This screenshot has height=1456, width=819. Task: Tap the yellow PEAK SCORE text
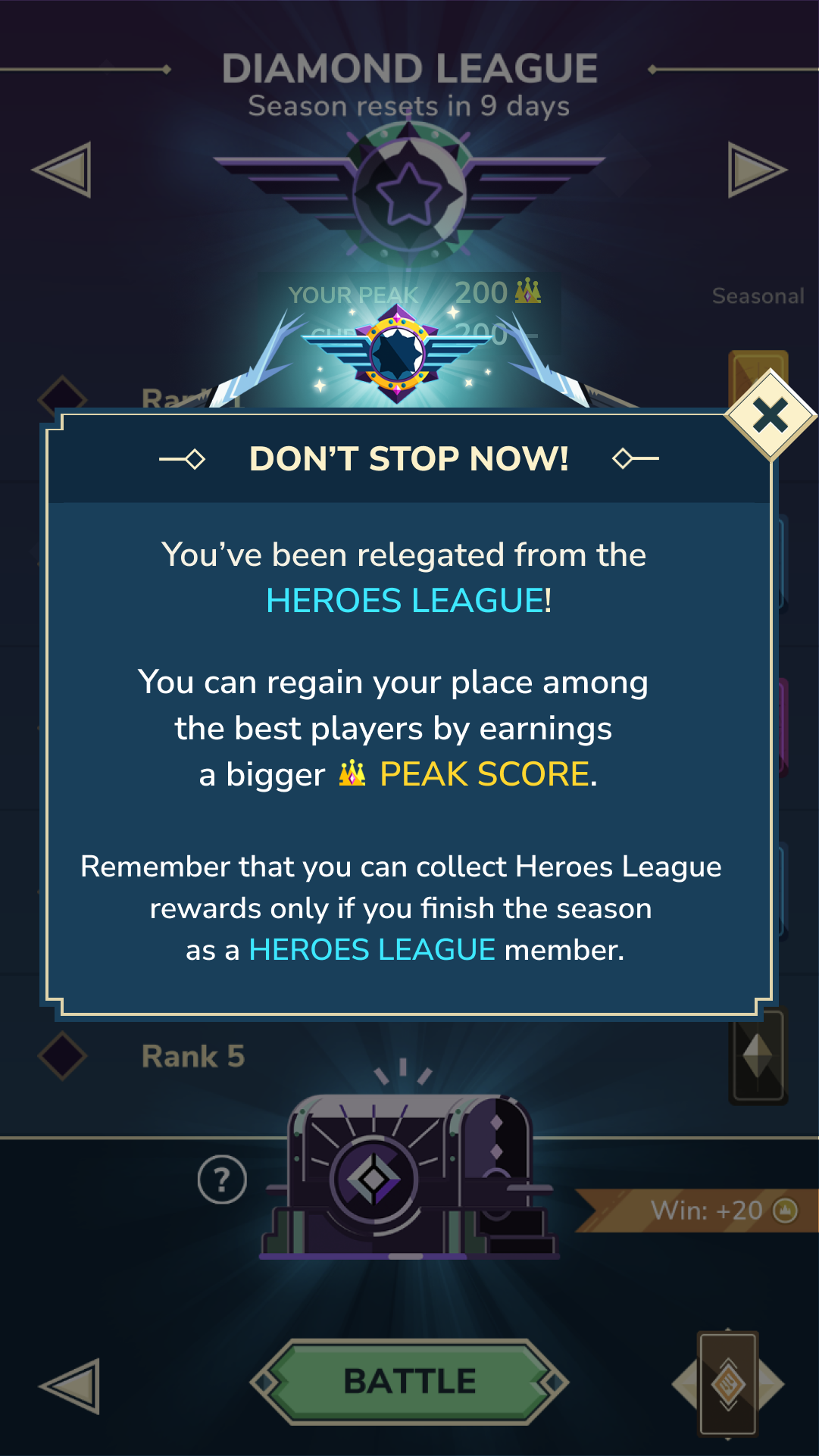[484, 774]
